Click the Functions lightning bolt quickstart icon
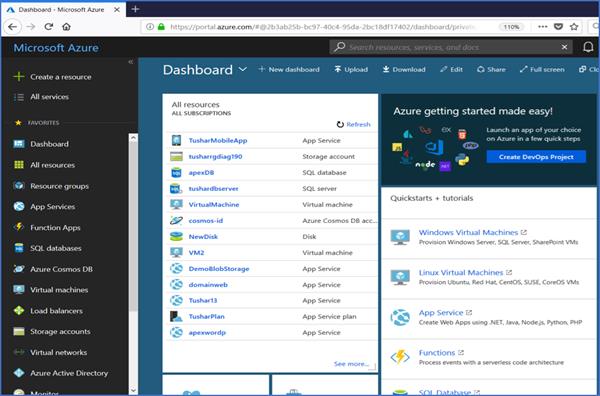 click(400, 357)
